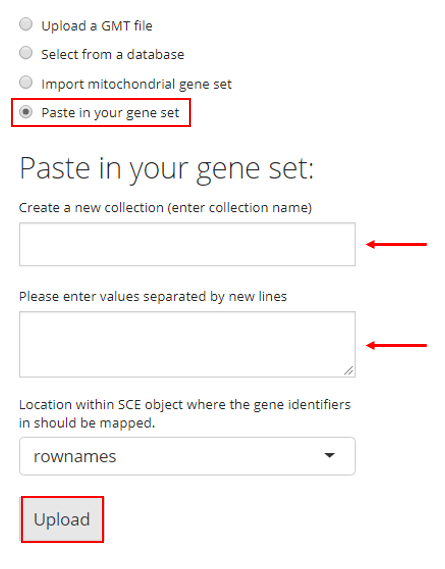This screenshot has height=569, width=445.
Task: Open the rownames dropdown
Action: (x=187, y=456)
